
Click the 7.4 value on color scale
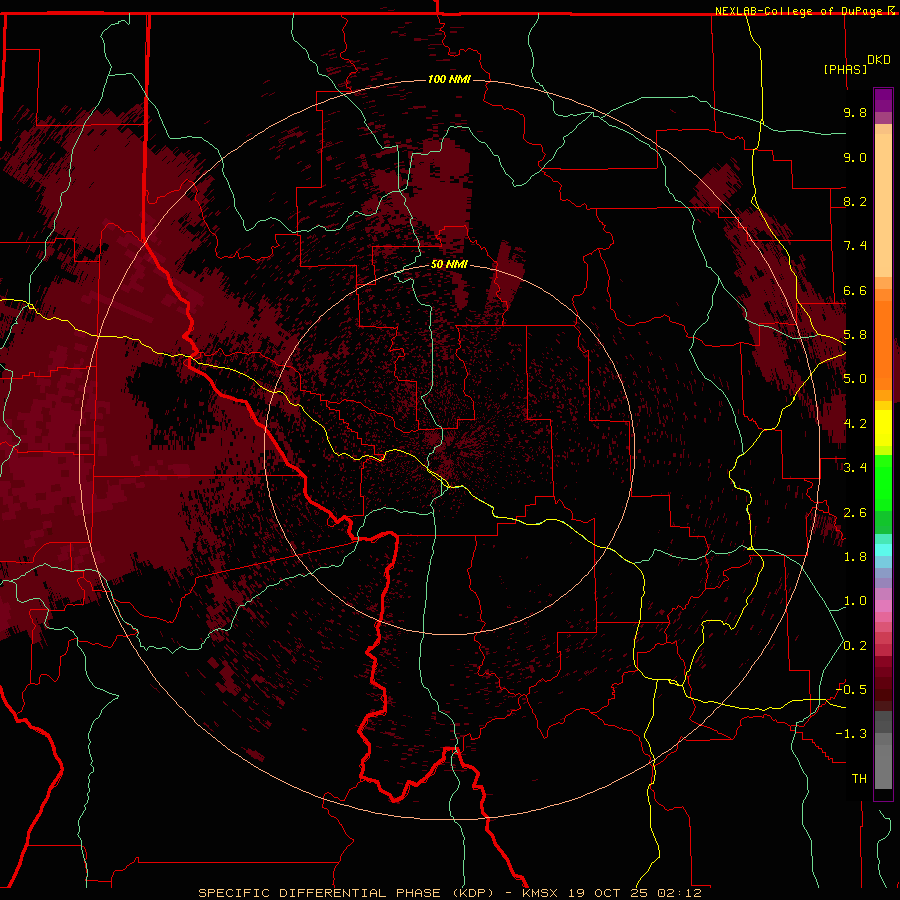coord(855,246)
